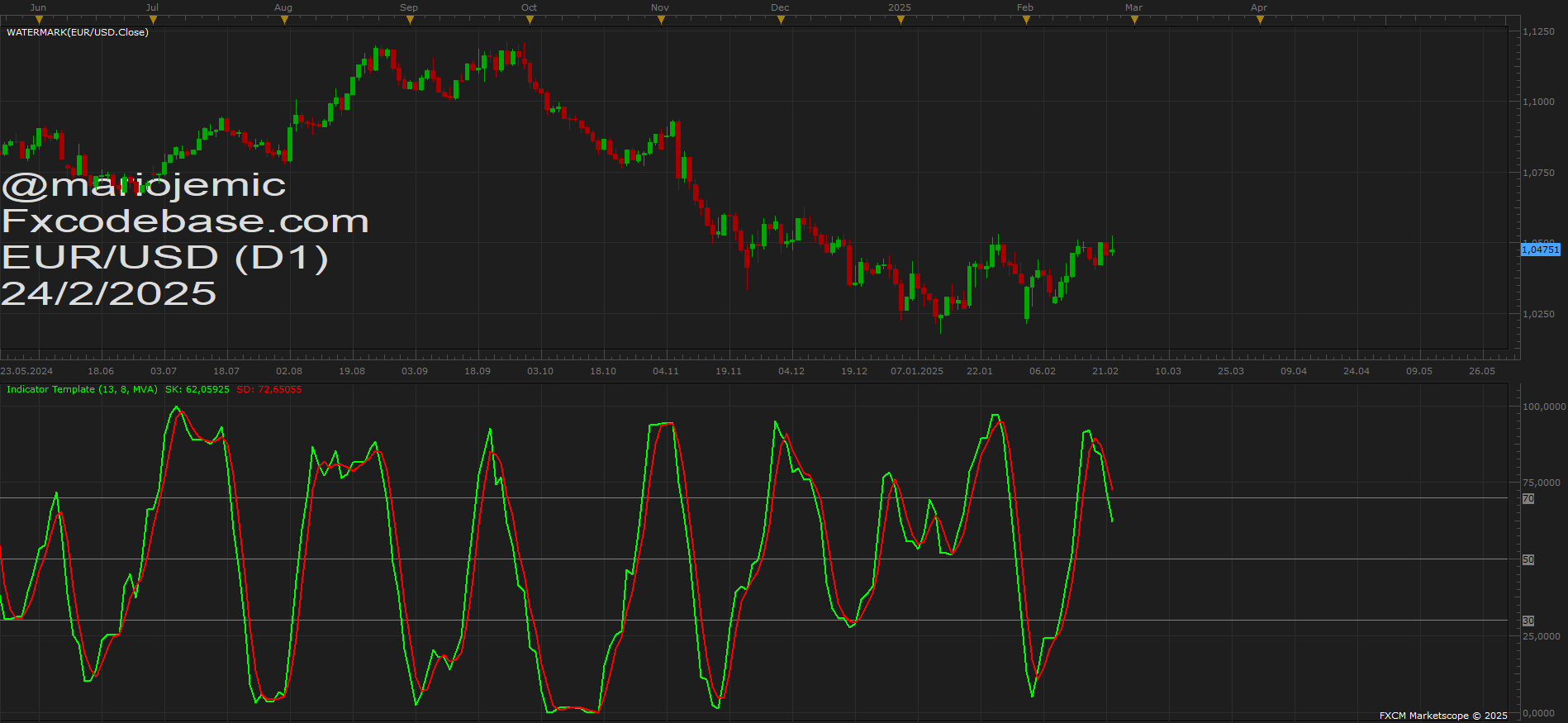Click the 19.12 date label
Screen dimensions: 1568x723
click(x=854, y=371)
